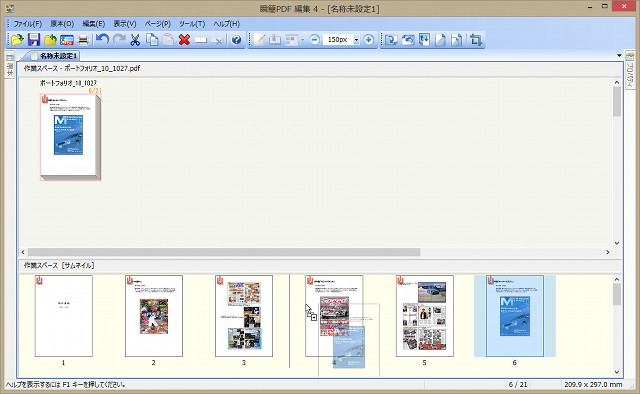Cut selection with the scissors icon
This screenshot has height=394, width=640.
click(135, 40)
